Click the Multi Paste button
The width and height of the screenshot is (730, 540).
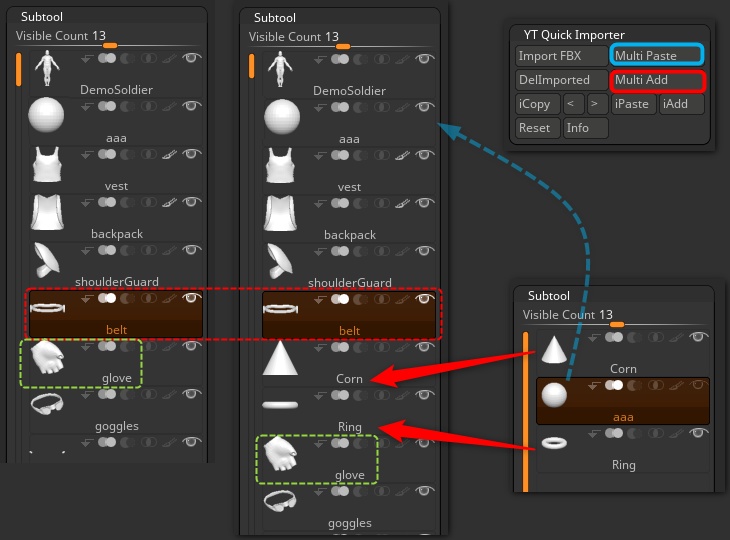click(x=656, y=55)
